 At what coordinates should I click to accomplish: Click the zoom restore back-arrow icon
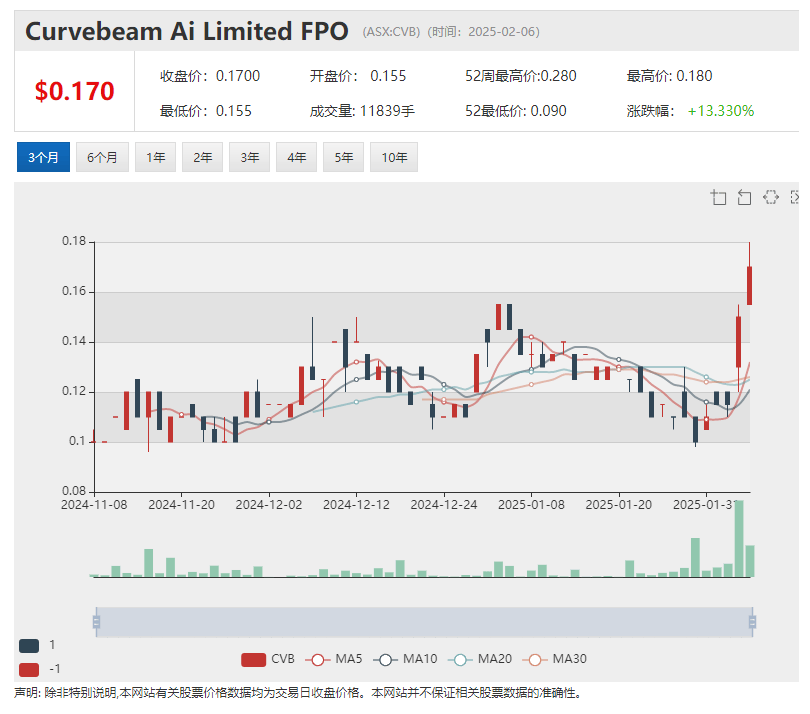pyautogui.click(x=744, y=197)
